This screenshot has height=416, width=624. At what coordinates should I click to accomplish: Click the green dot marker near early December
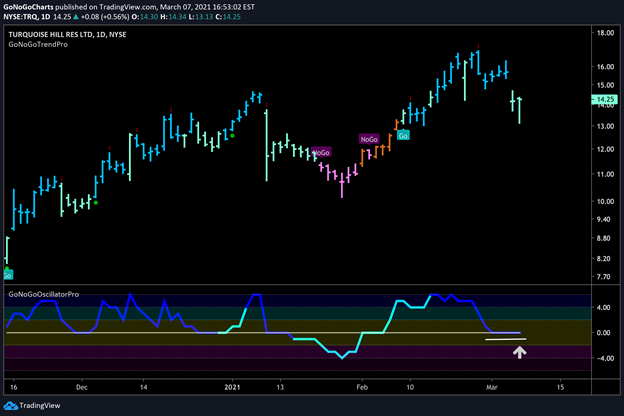click(x=96, y=203)
